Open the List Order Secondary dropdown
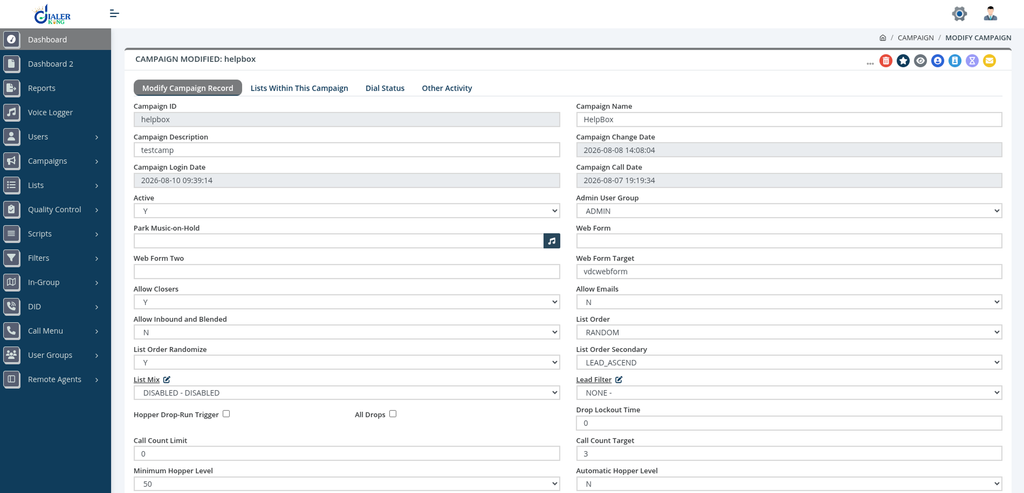The image size is (1024, 493). [789, 362]
